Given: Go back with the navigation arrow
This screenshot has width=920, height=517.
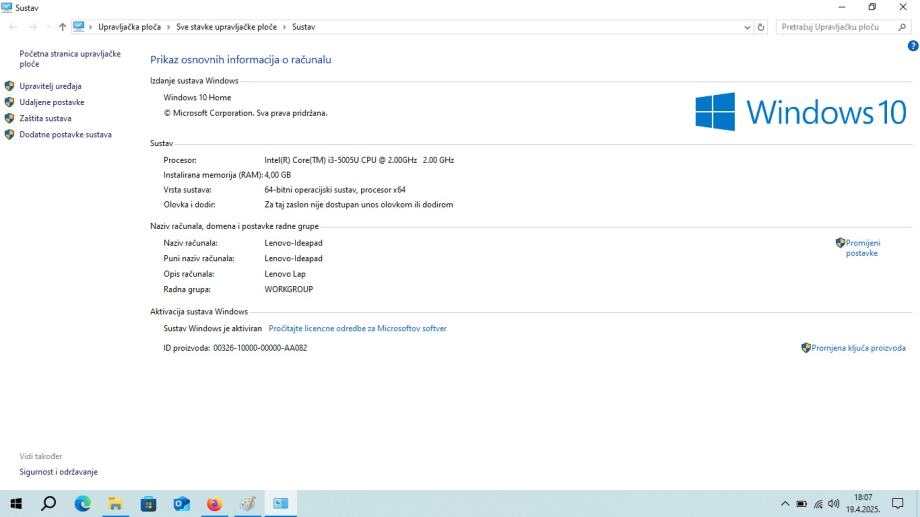Looking at the screenshot, I should [13, 27].
